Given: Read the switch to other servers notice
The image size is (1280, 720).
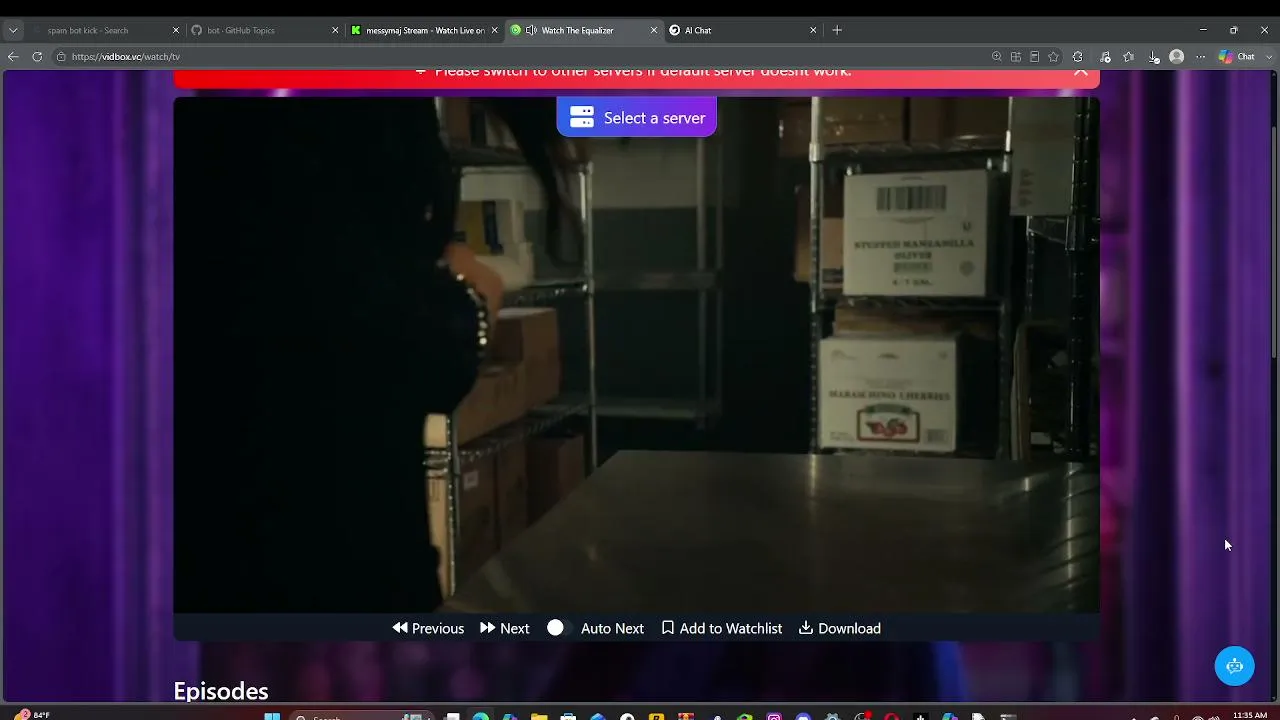Looking at the screenshot, I should (643, 71).
